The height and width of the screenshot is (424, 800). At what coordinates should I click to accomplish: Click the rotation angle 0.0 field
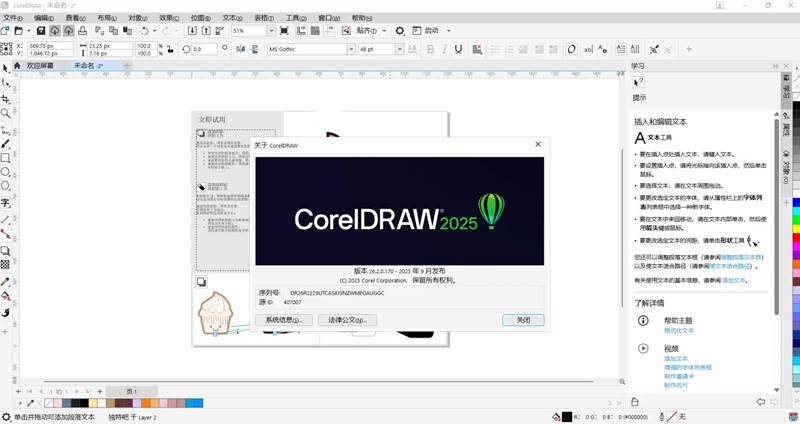(204, 49)
